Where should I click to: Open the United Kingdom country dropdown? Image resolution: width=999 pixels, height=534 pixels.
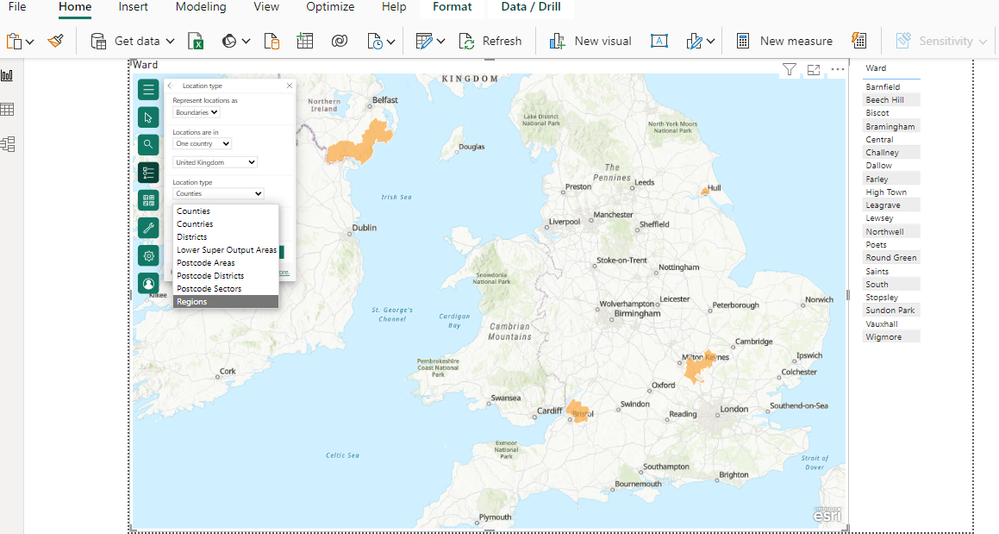215,162
